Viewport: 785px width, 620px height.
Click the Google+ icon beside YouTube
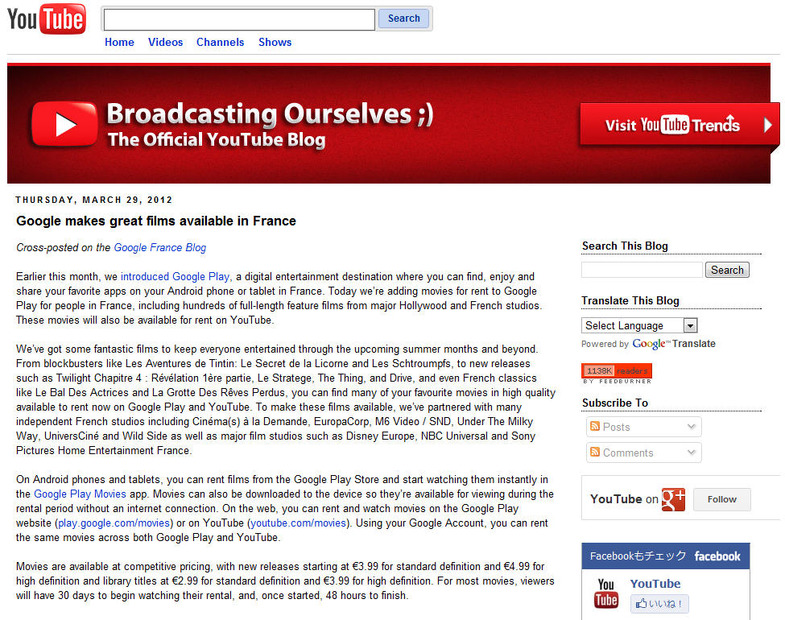[673, 499]
